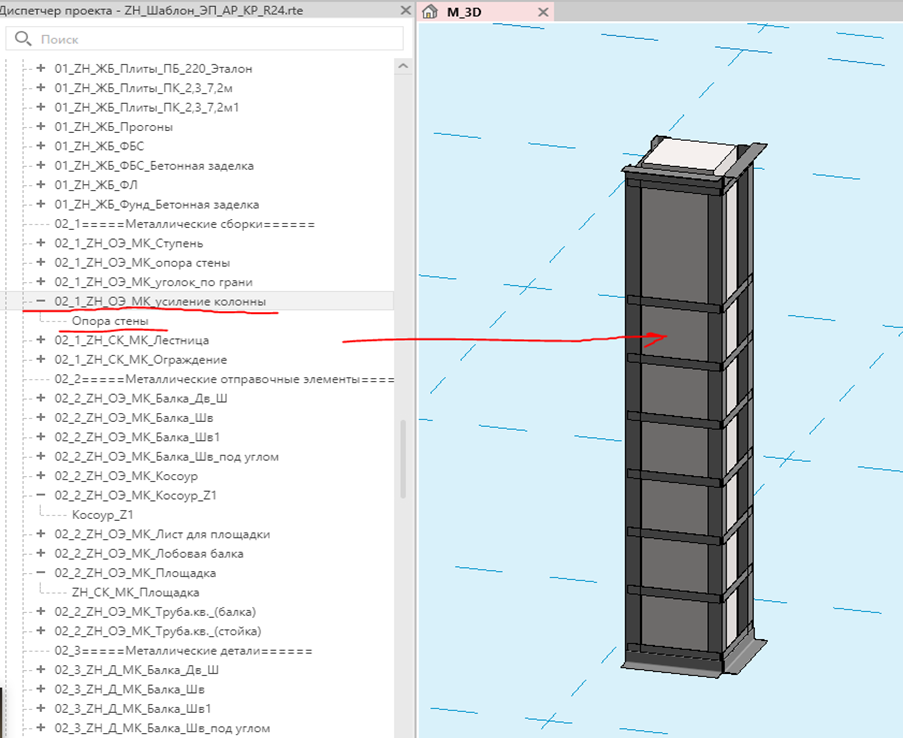Select 02_2_ZH_ОЭ_МК_Косоур family label

126,476
